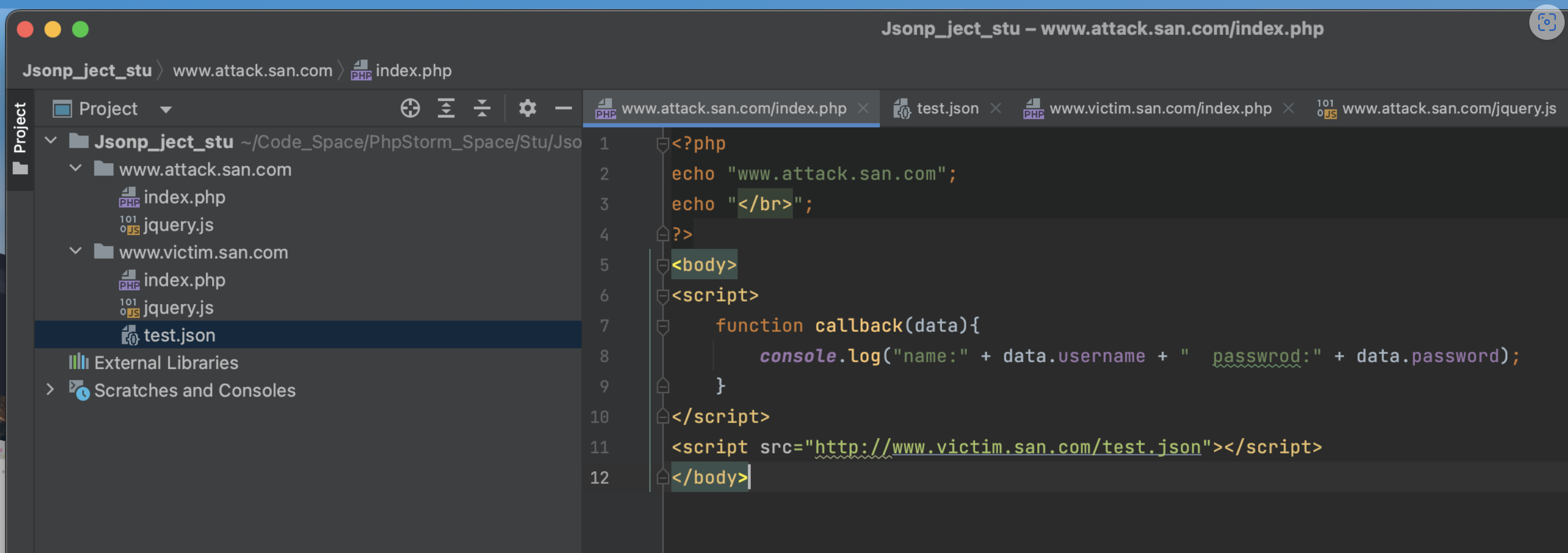Close the test.json tab

coord(996,108)
